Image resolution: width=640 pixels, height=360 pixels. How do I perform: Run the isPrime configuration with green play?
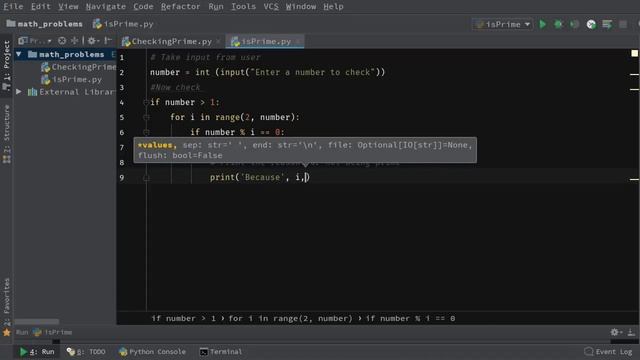click(x=542, y=24)
